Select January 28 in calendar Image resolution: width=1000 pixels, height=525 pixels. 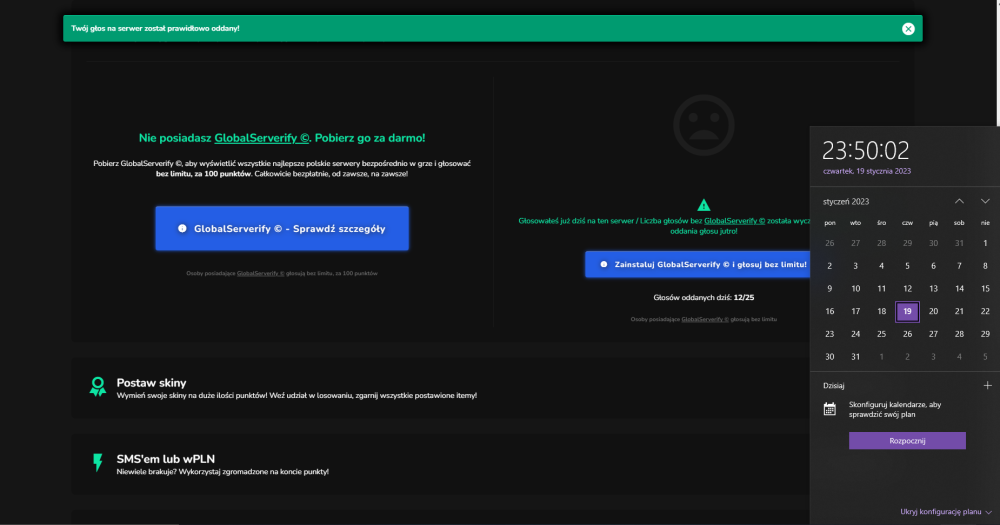pyautogui.click(x=959, y=334)
